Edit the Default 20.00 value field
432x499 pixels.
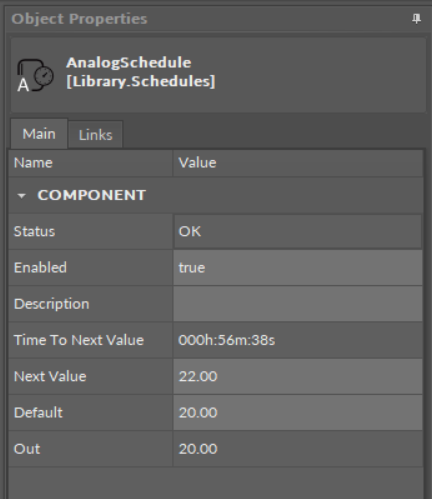tap(298, 413)
